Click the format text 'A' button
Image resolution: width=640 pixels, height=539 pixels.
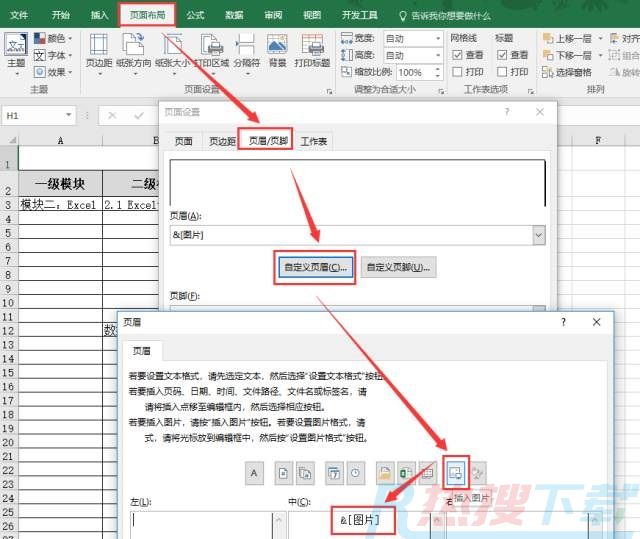(x=254, y=473)
